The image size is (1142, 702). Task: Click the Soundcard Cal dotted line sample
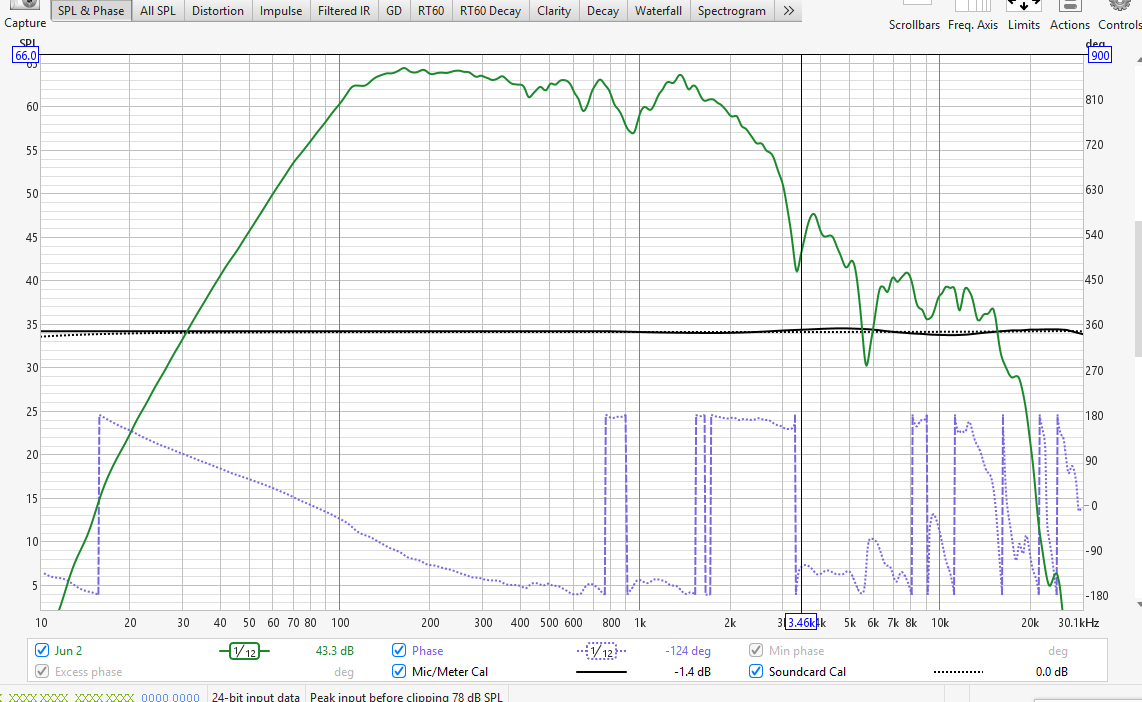click(x=958, y=672)
